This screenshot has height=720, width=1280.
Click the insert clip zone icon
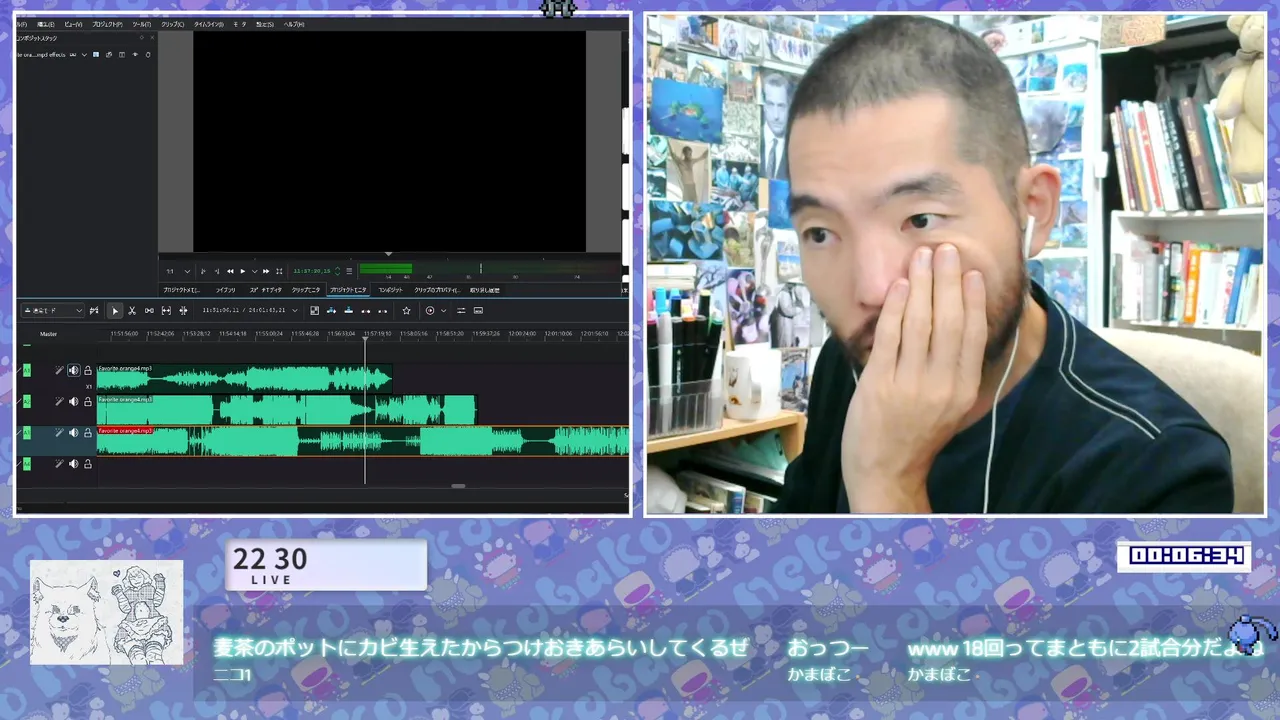tap(331, 310)
